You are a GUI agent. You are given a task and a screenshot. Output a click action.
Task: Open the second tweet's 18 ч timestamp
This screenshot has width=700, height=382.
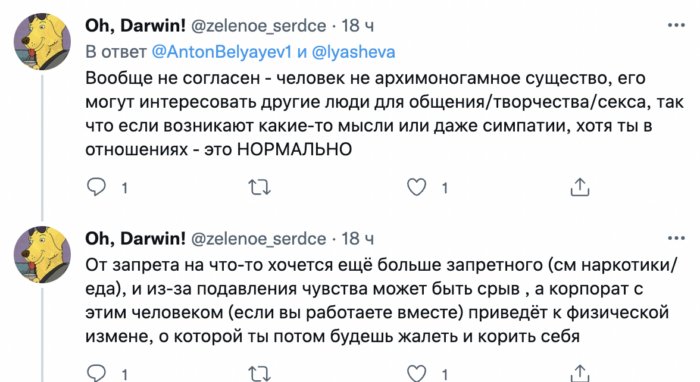tap(358, 239)
